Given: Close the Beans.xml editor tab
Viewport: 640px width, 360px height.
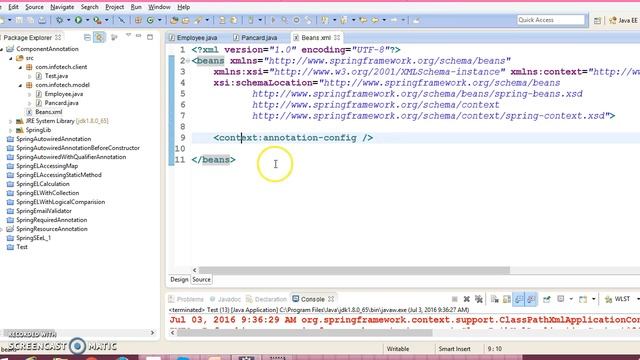Looking at the screenshot, I should [337, 38].
